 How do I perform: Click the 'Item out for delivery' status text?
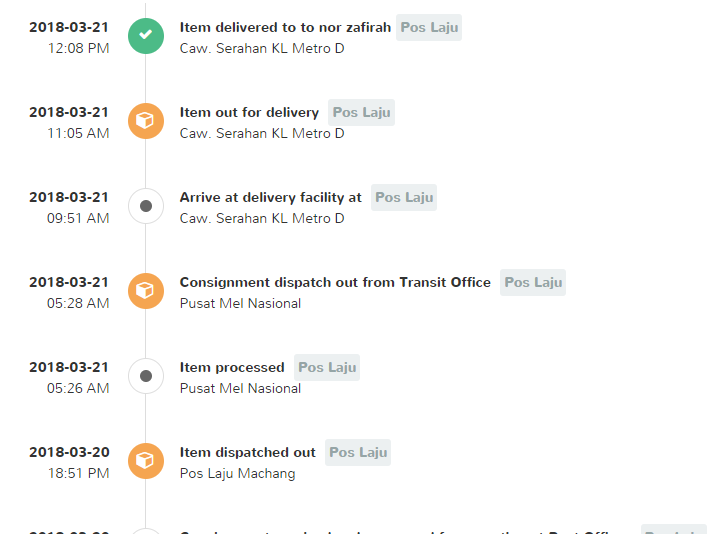pyautogui.click(x=249, y=112)
